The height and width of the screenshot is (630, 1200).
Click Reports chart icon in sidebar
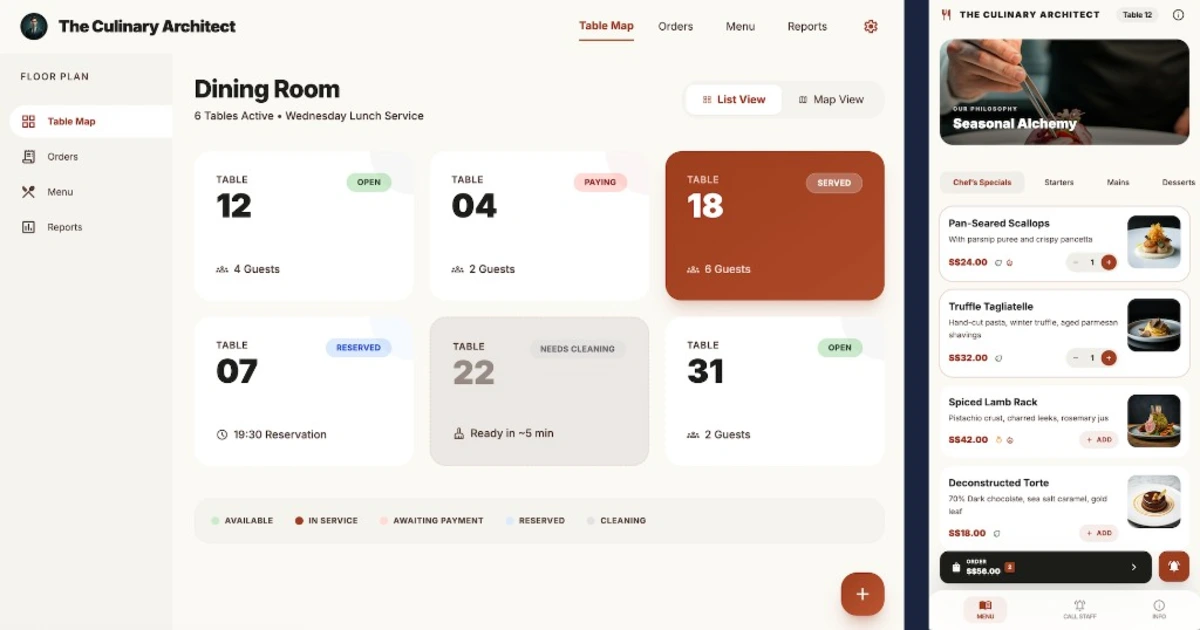28,227
